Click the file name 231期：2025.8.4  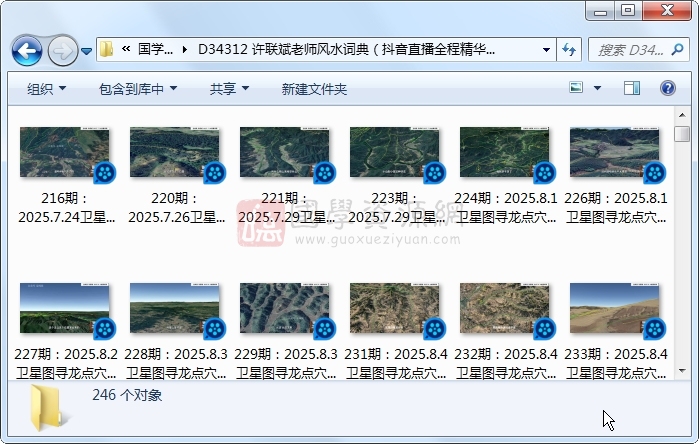[396, 363]
